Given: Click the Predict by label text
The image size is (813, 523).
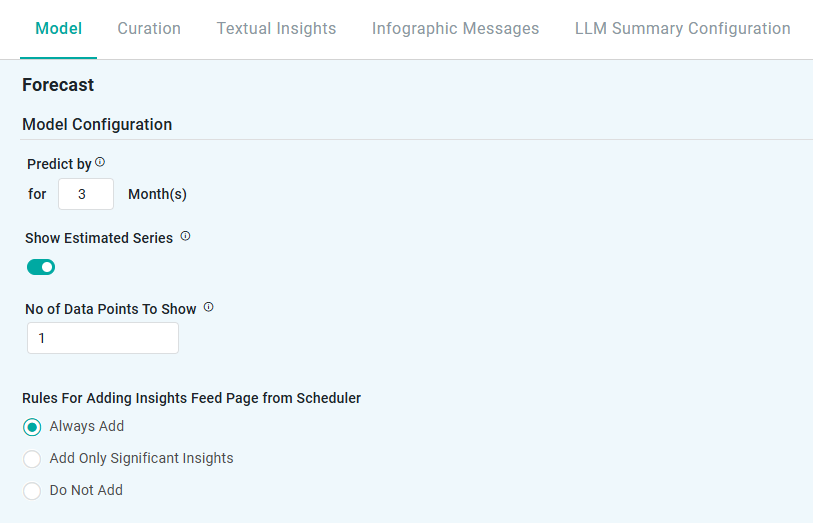Looking at the screenshot, I should 59,164.
